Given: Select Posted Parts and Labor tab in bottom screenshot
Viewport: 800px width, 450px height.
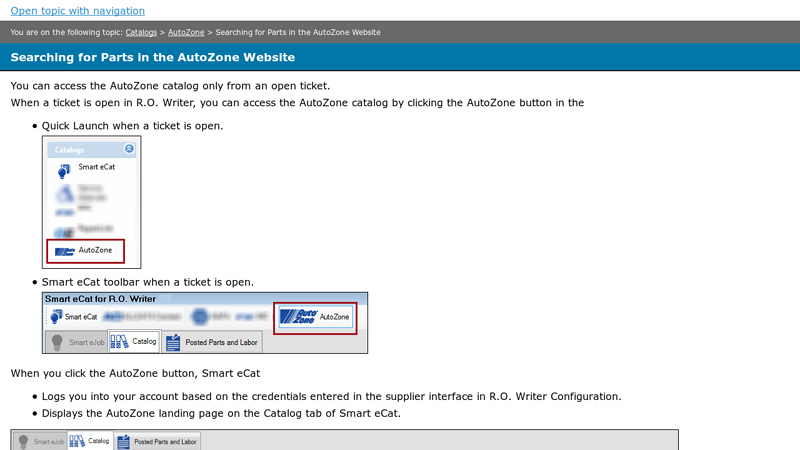Looking at the screenshot, I should click(157, 441).
